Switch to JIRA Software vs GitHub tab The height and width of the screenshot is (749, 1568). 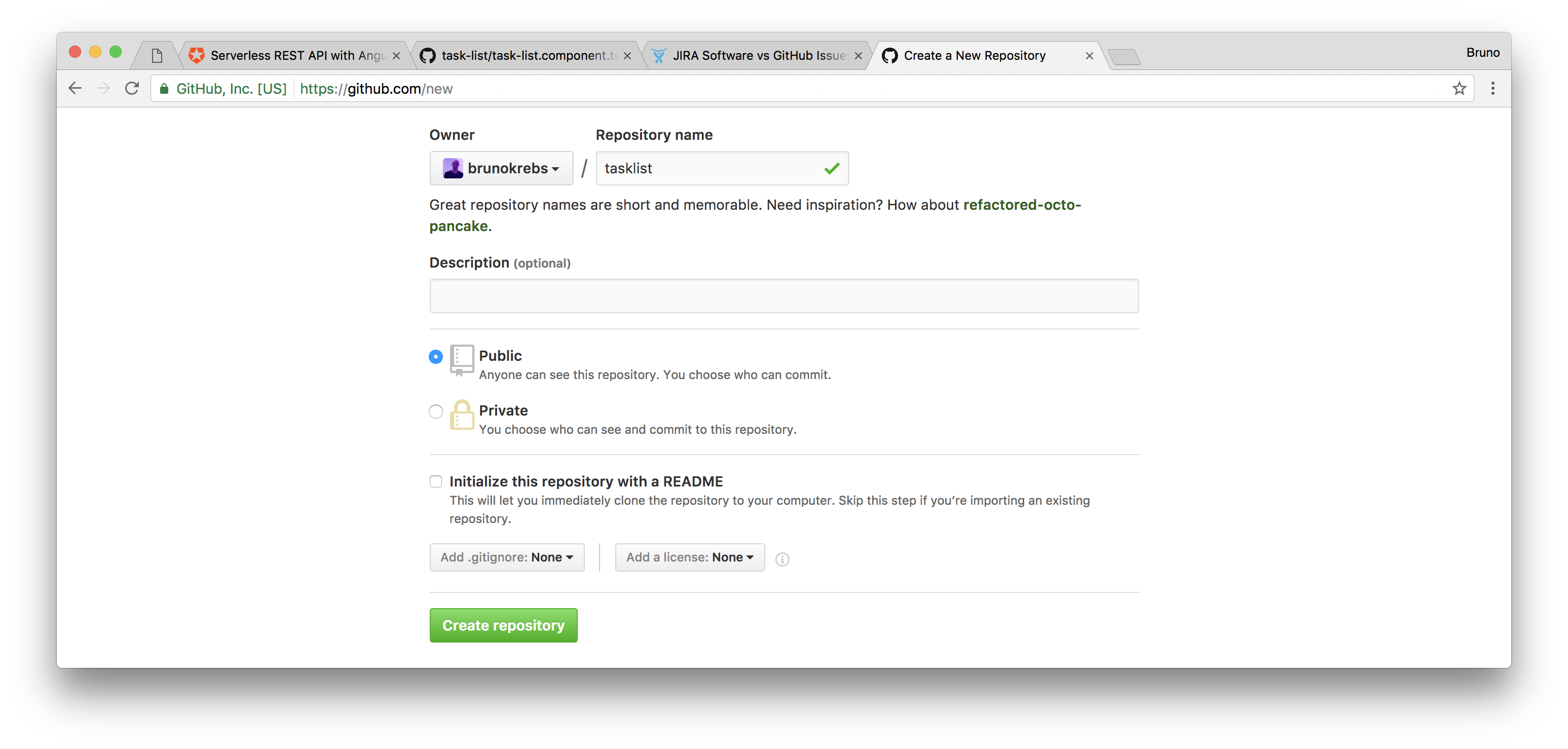pyautogui.click(x=758, y=55)
